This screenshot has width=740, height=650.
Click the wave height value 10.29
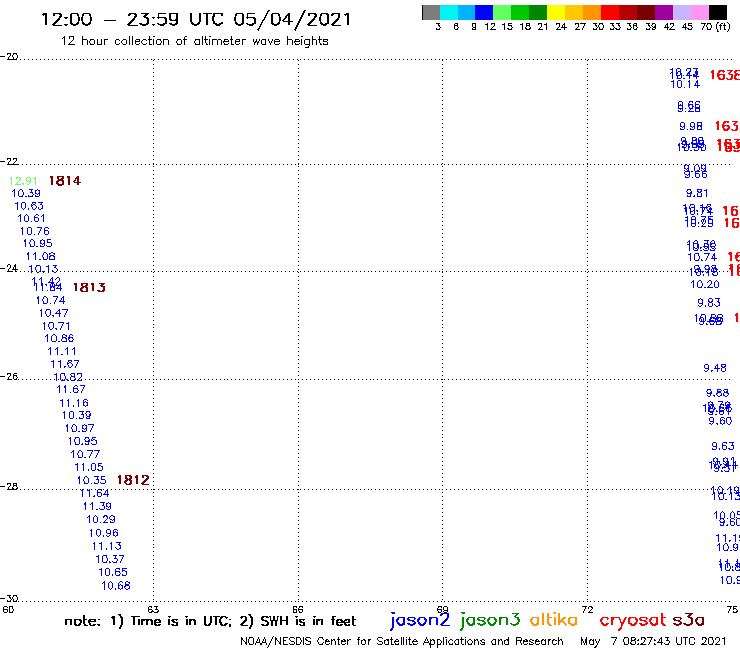tap(101, 519)
